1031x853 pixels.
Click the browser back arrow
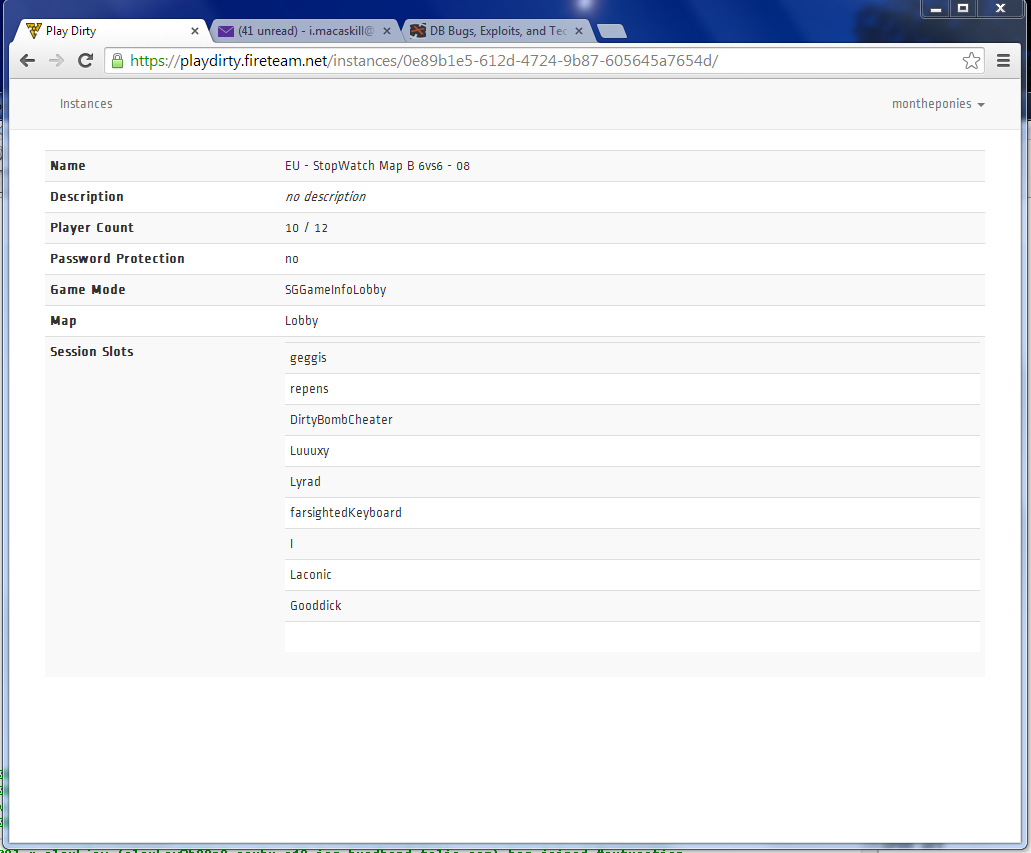click(27, 61)
